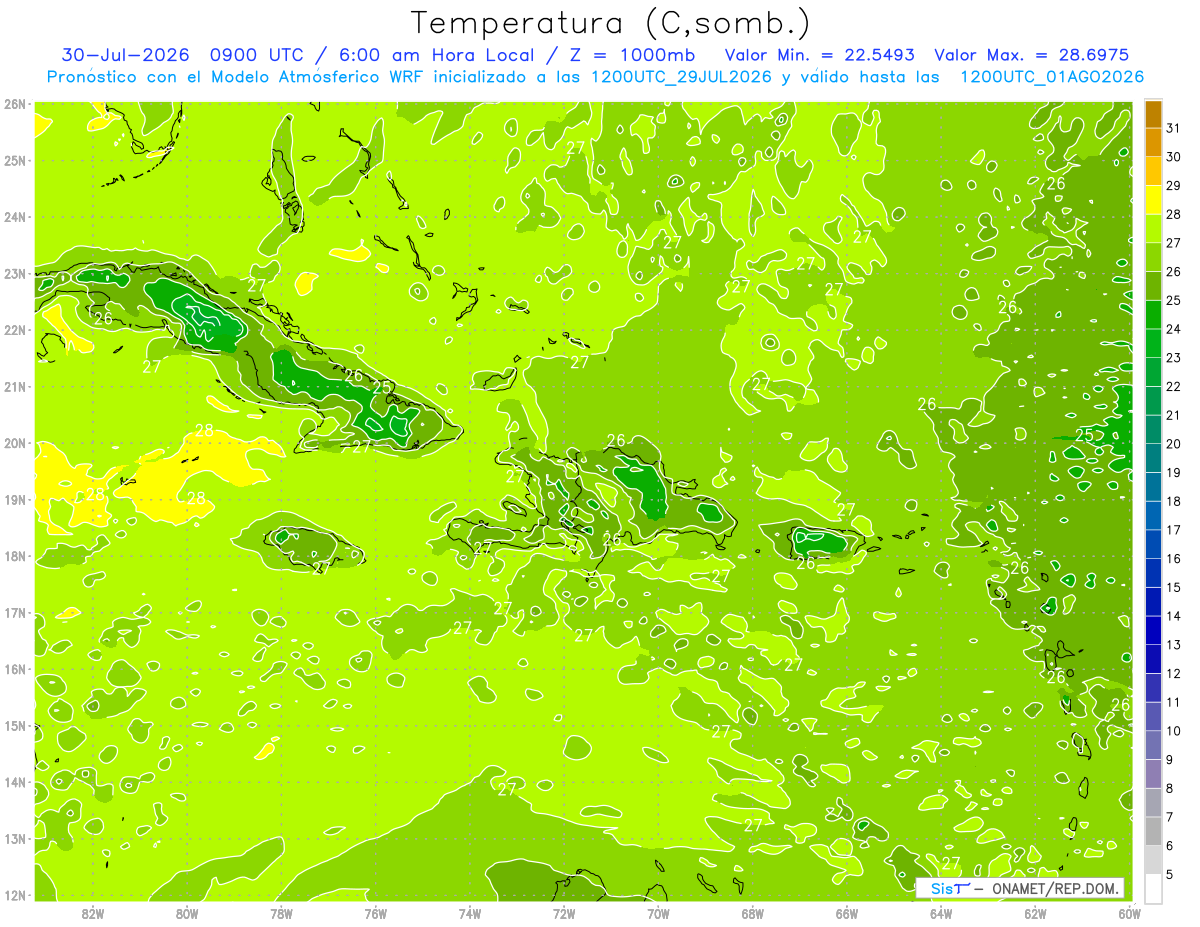The height and width of the screenshot is (927, 1200).
Task: Click the '70W' longitude axis label
Action: point(658,913)
